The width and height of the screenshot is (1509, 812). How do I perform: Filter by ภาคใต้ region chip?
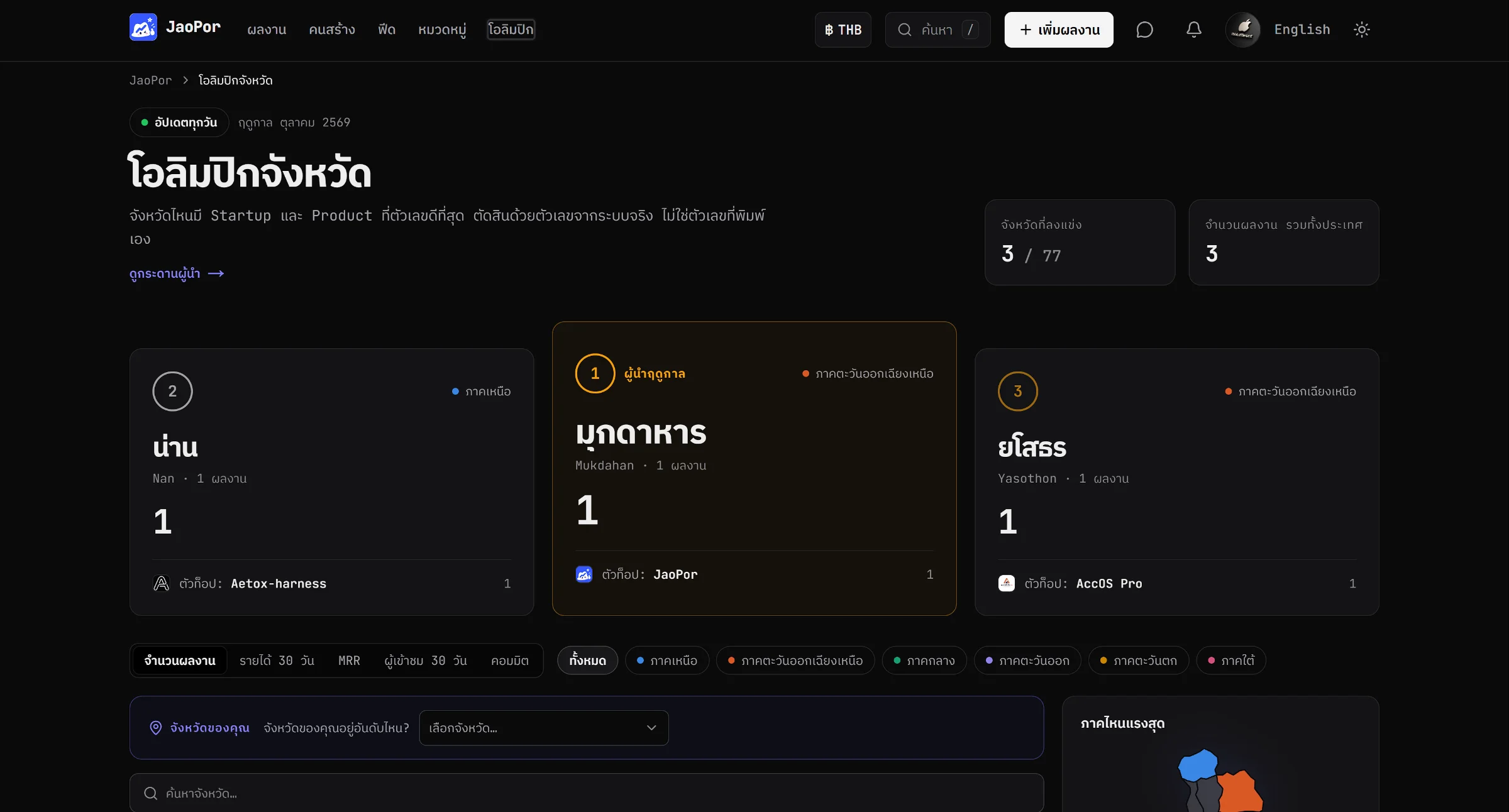click(x=1231, y=661)
